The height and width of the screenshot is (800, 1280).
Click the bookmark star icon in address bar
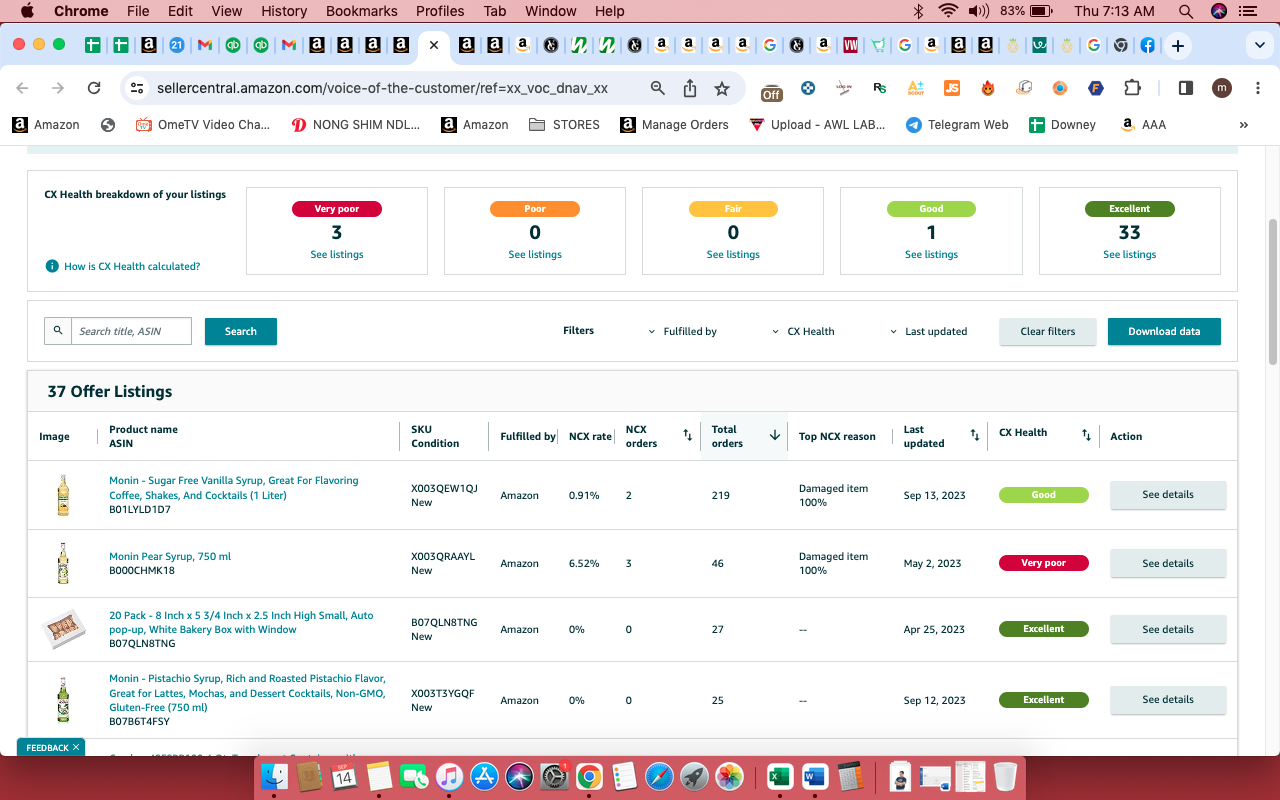point(722,88)
